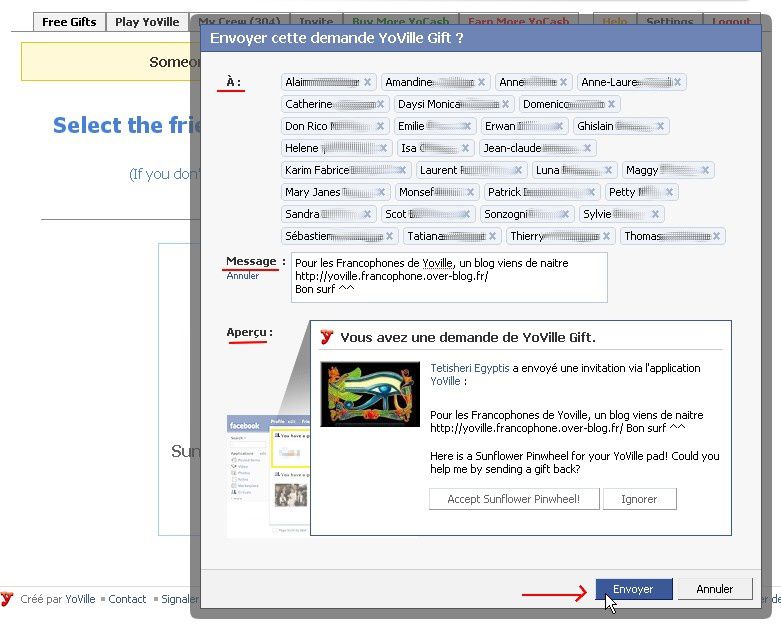Open the Contact link in footer
781x626 pixels.
127,599
